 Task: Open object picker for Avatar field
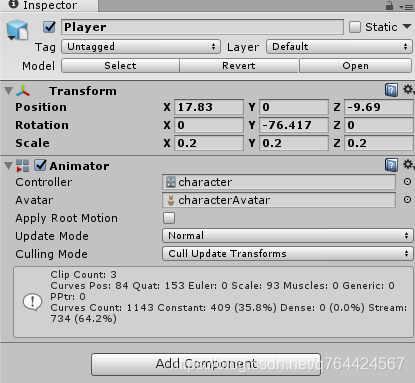(407, 200)
